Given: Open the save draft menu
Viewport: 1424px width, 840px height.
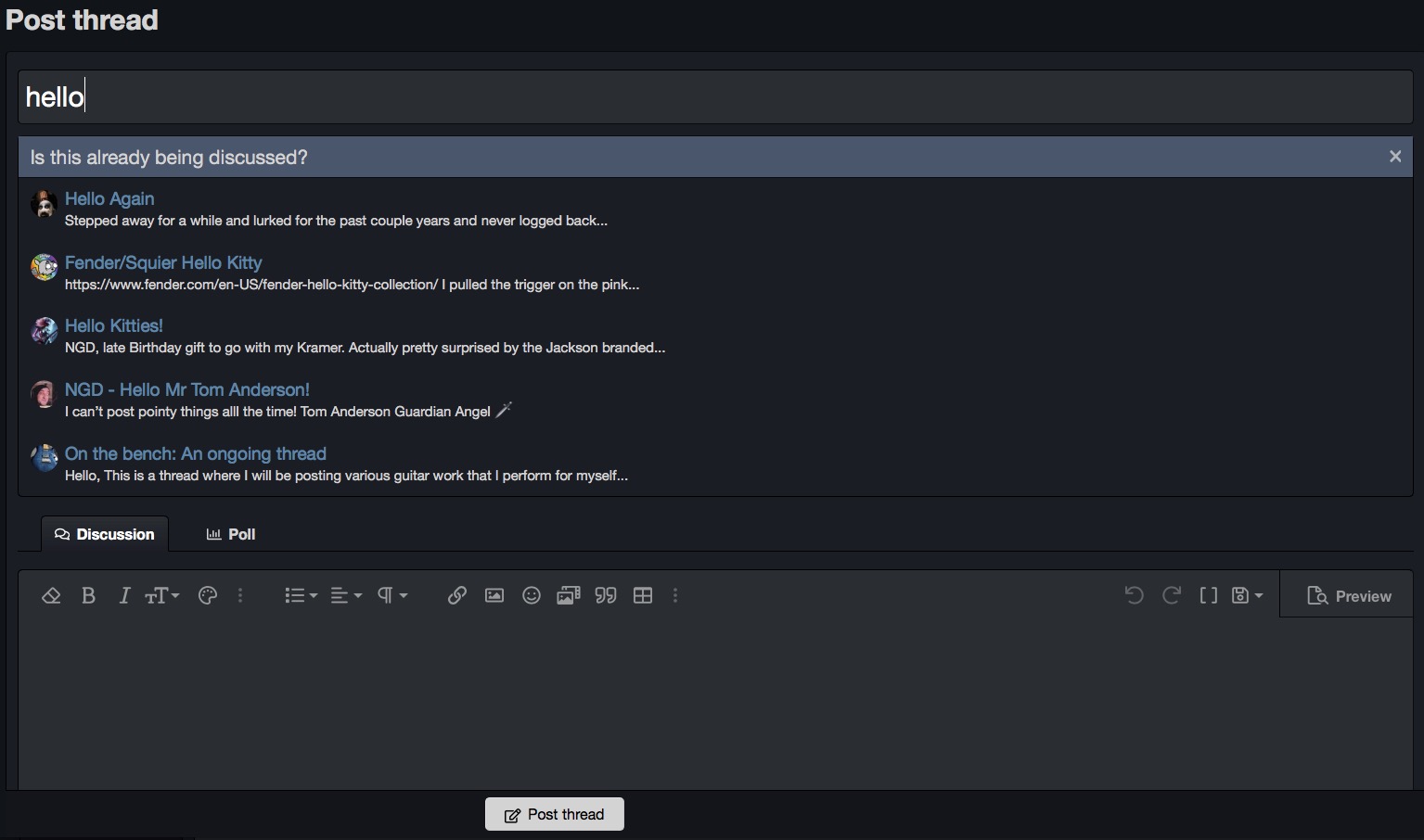Looking at the screenshot, I should [x=1247, y=596].
